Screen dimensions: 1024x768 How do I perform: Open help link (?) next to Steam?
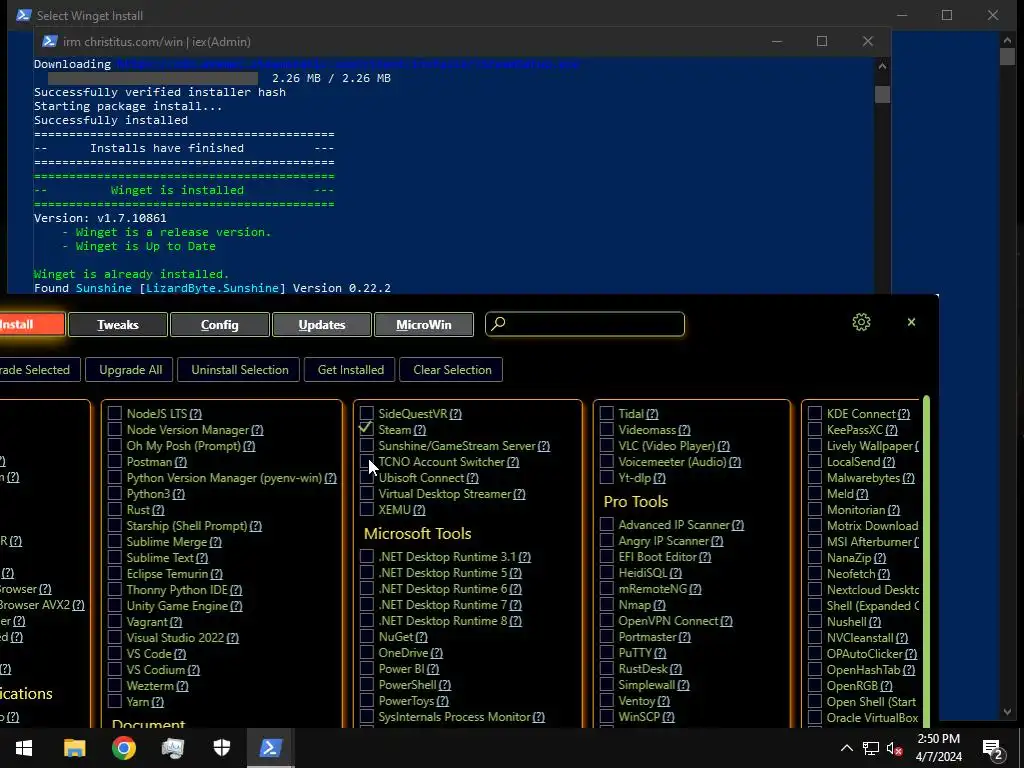tap(419, 430)
